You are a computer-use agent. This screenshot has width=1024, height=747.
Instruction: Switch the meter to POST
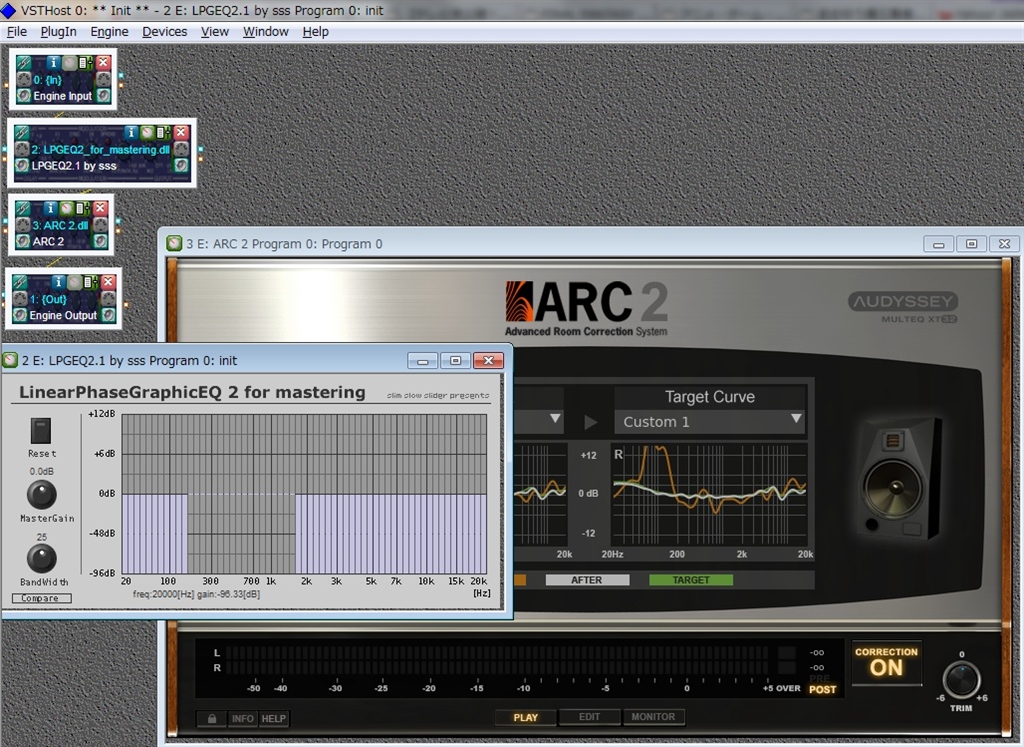click(822, 690)
